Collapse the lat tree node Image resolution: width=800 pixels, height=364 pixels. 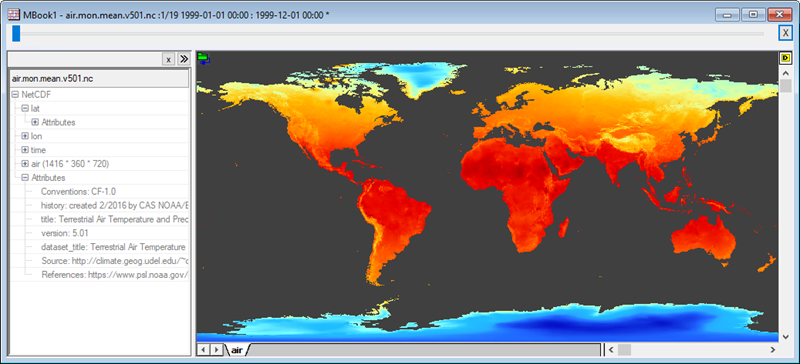point(25,108)
